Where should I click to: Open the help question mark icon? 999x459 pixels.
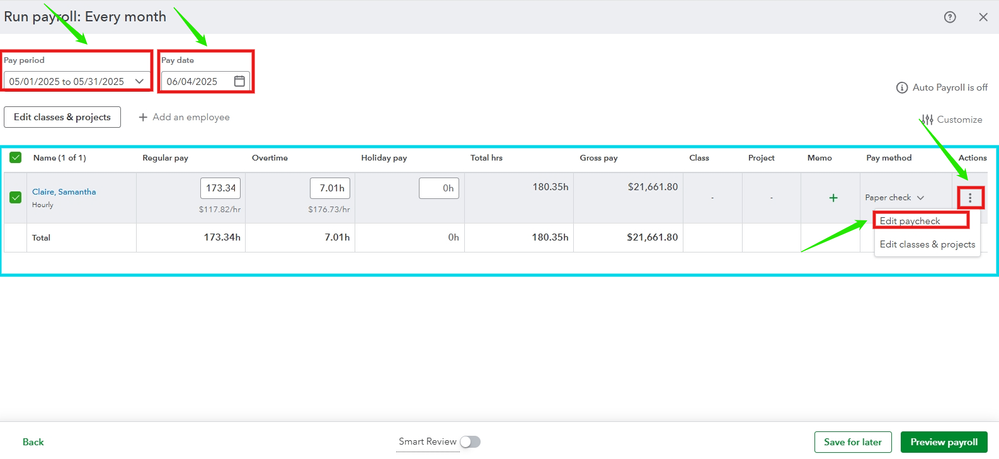950,17
